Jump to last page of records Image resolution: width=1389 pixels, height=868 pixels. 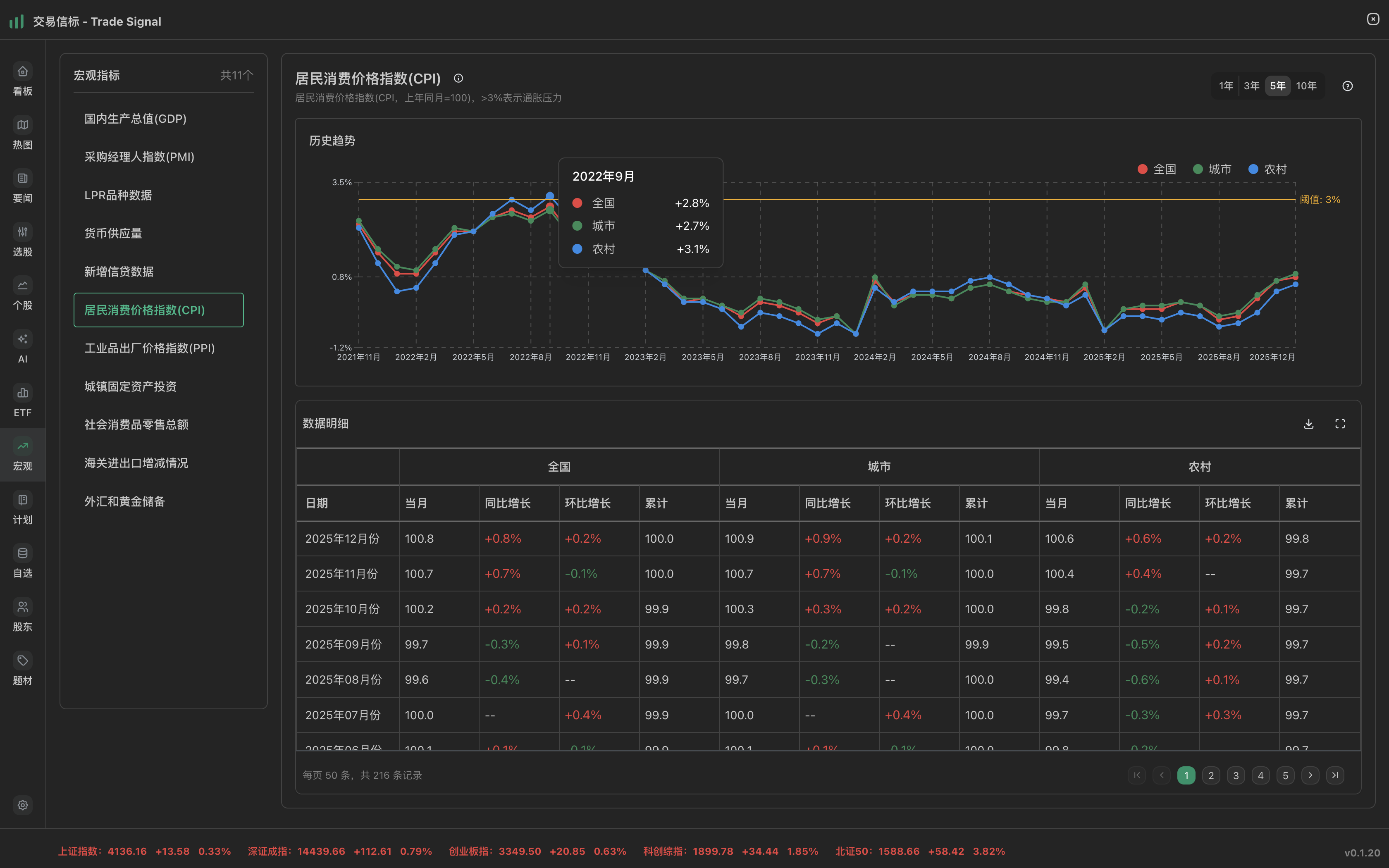pos(1335,775)
